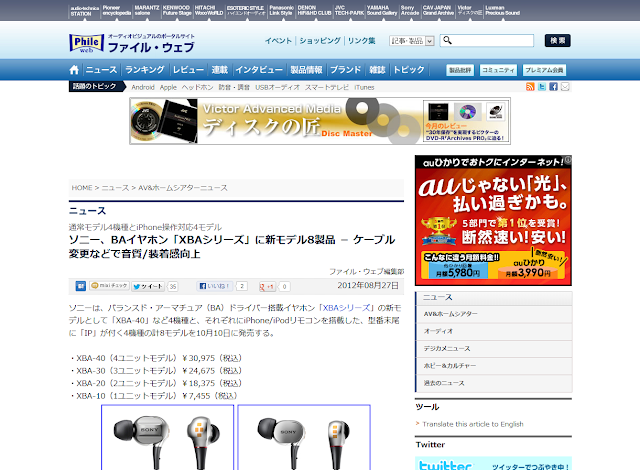Click the mixi check button
This screenshot has width=640, height=470.
pyautogui.click(x=109, y=286)
